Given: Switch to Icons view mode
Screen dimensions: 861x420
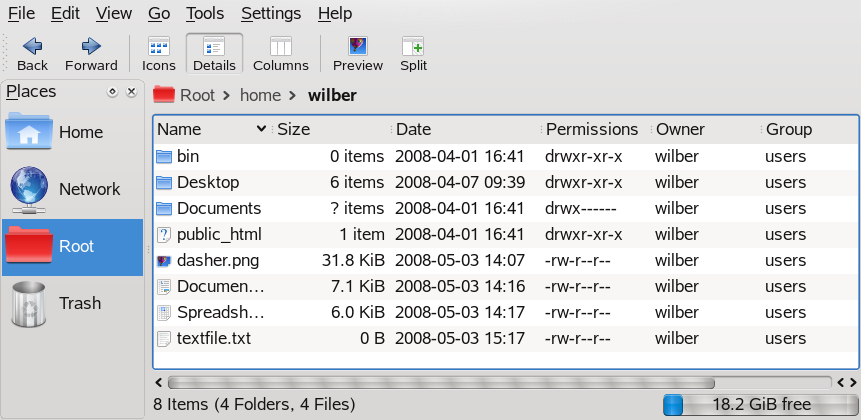Looking at the screenshot, I should tap(158, 46).
